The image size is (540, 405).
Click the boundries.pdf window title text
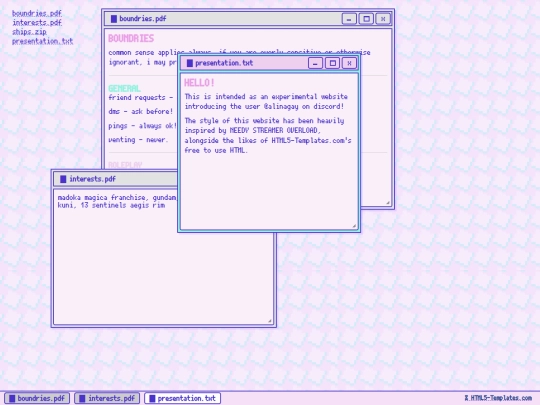pos(143,19)
